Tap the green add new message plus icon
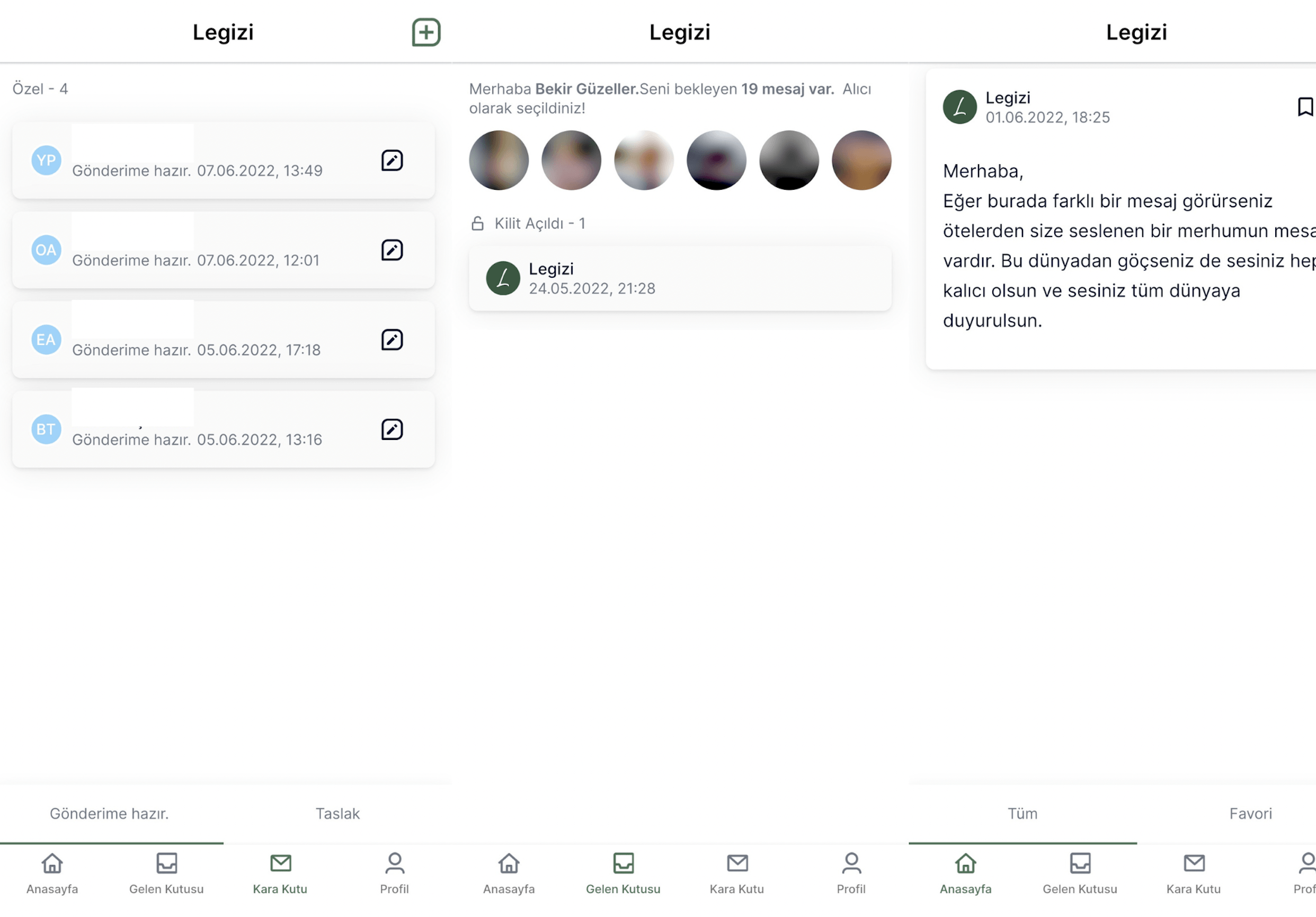This screenshot has height=917, width=1316. point(426,32)
